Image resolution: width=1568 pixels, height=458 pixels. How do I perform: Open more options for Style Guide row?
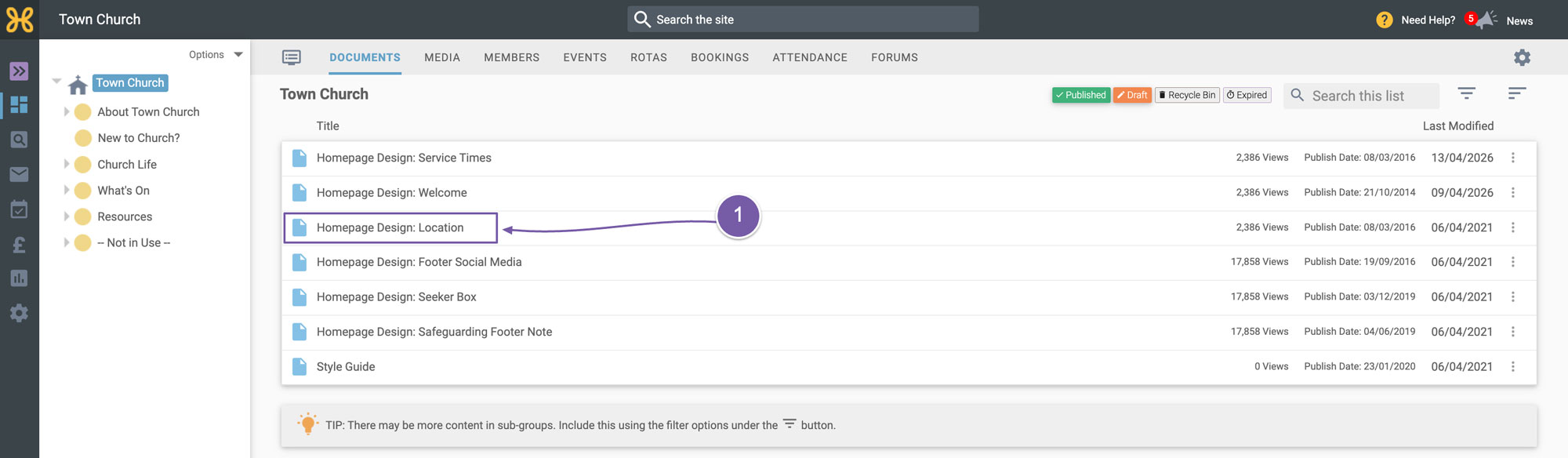pos(1513,366)
